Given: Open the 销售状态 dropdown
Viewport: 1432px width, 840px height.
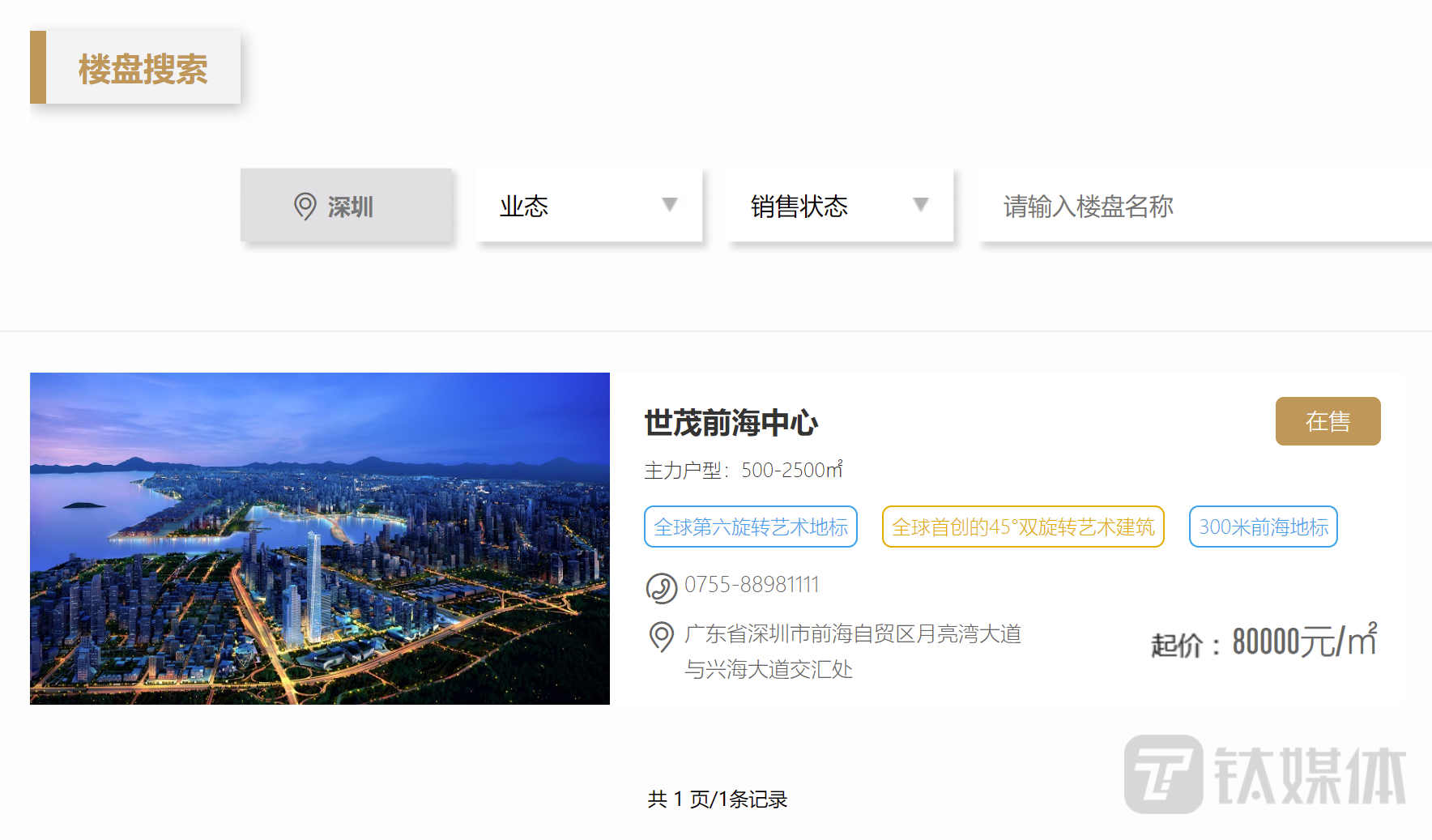Looking at the screenshot, I should coord(840,205).
